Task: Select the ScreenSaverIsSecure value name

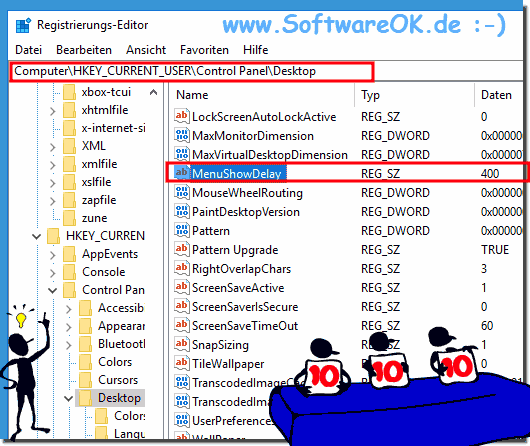Action: [245, 307]
